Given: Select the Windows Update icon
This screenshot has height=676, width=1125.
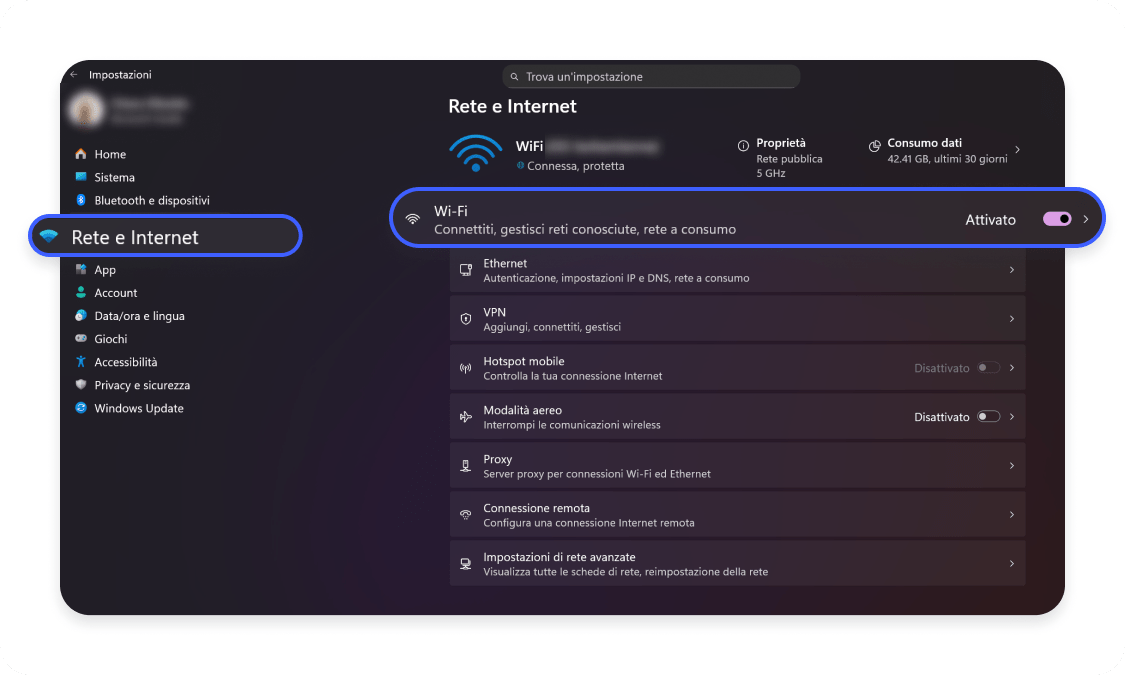Looking at the screenshot, I should pos(82,408).
